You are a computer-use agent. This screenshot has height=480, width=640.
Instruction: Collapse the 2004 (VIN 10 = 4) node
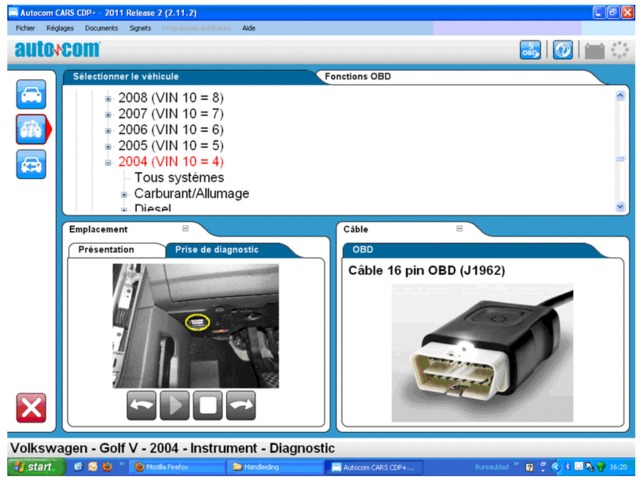pyautogui.click(x=108, y=162)
